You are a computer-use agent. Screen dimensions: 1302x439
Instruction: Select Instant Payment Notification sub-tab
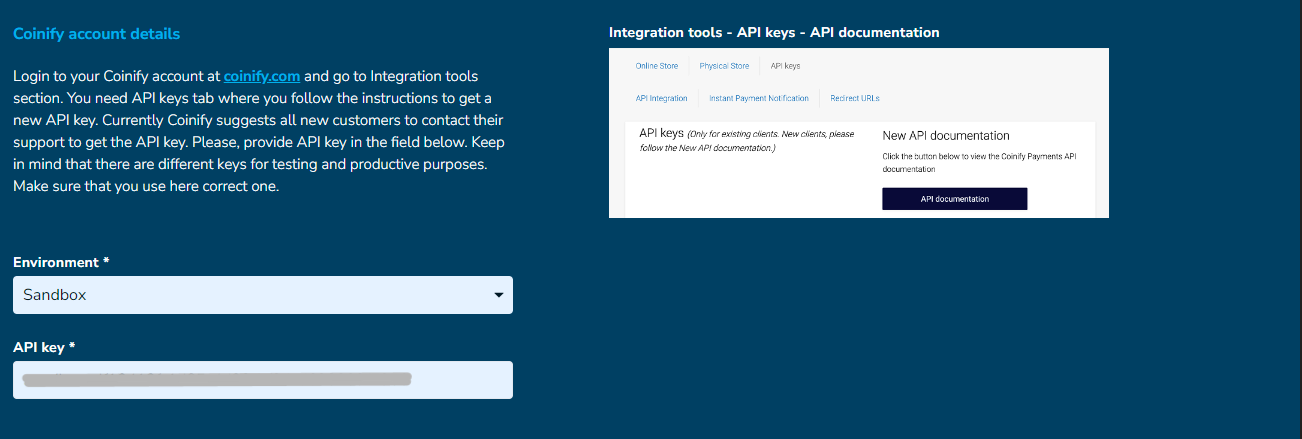click(759, 98)
